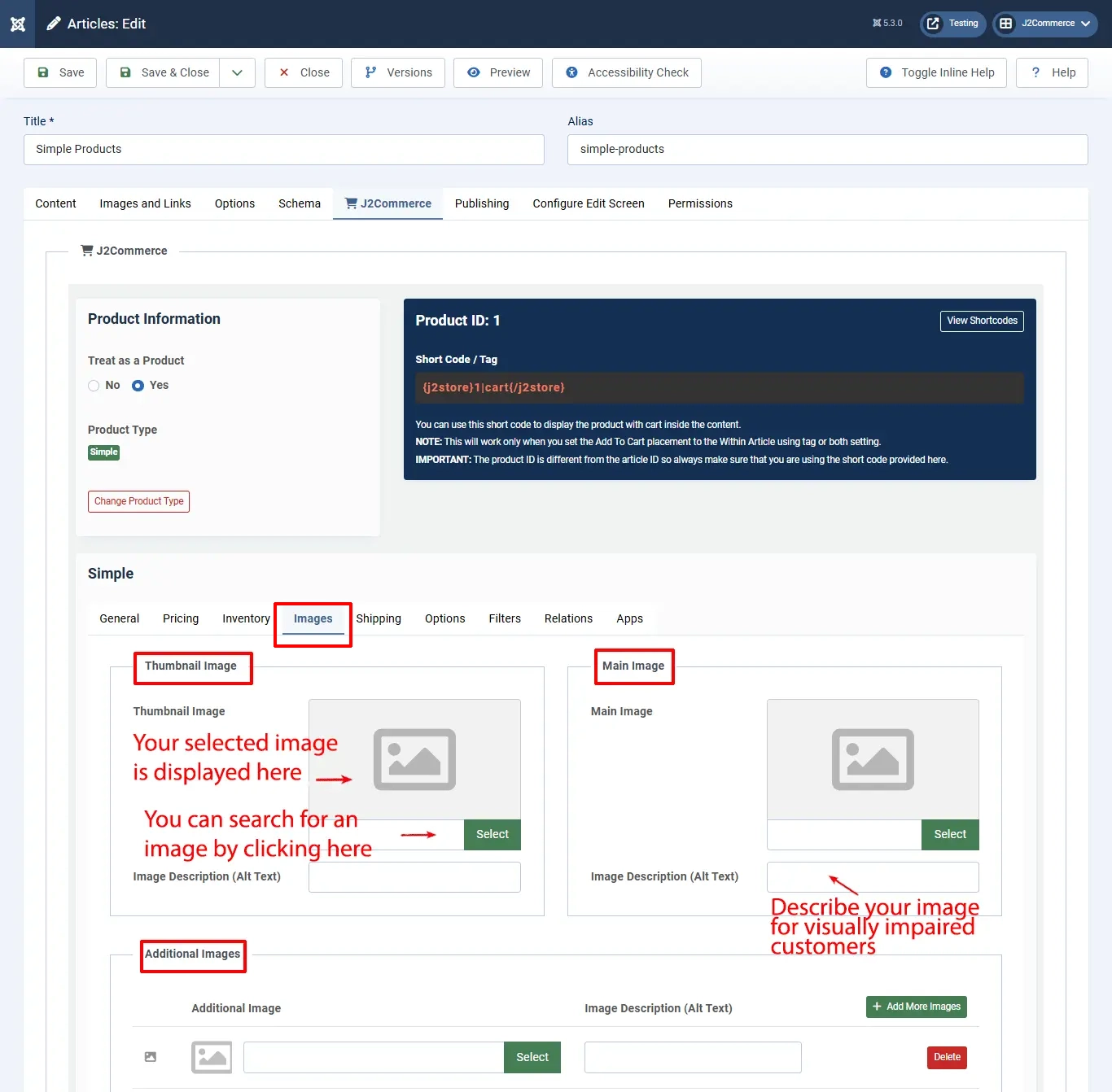Image resolution: width=1112 pixels, height=1092 pixels.
Task: Click the Main Image path field
Action: point(844,834)
